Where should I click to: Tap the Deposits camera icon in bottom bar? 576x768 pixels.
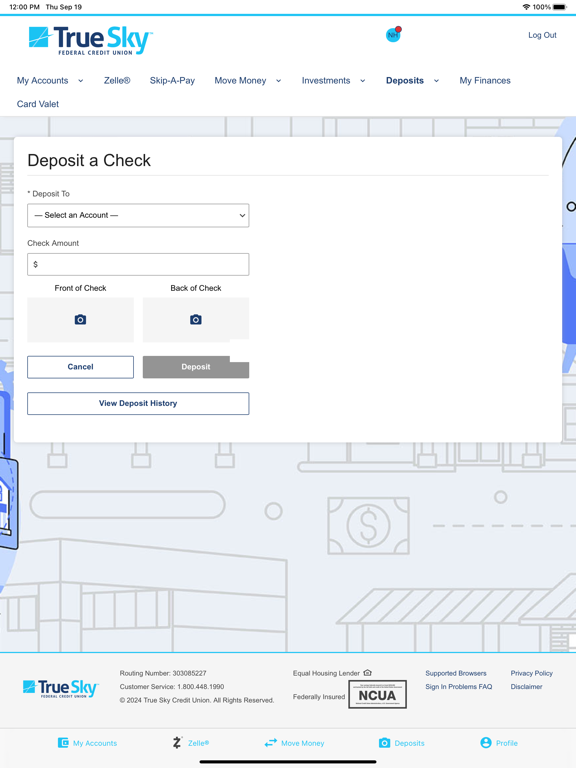tap(384, 743)
